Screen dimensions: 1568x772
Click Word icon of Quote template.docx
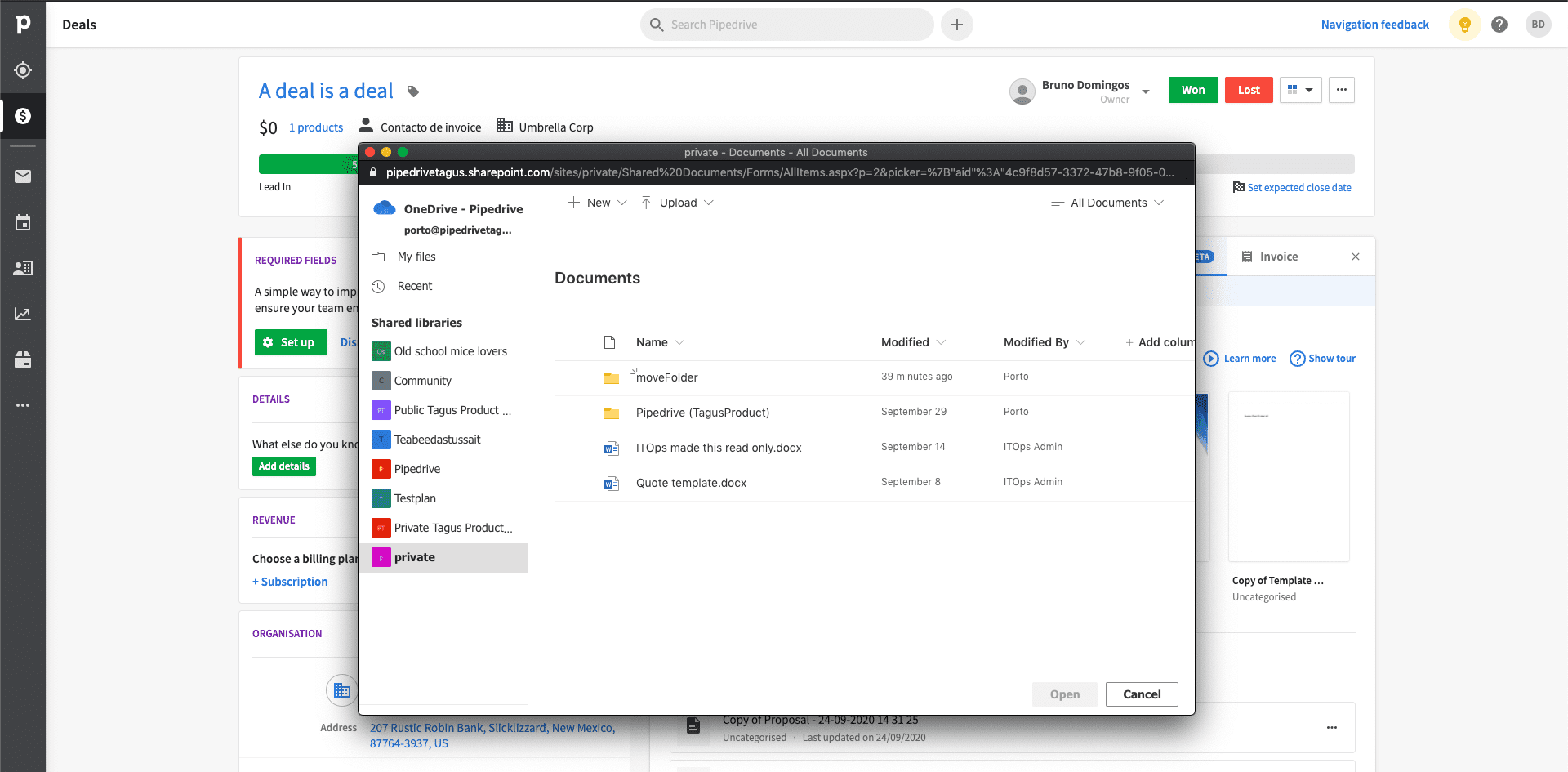point(611,483)
